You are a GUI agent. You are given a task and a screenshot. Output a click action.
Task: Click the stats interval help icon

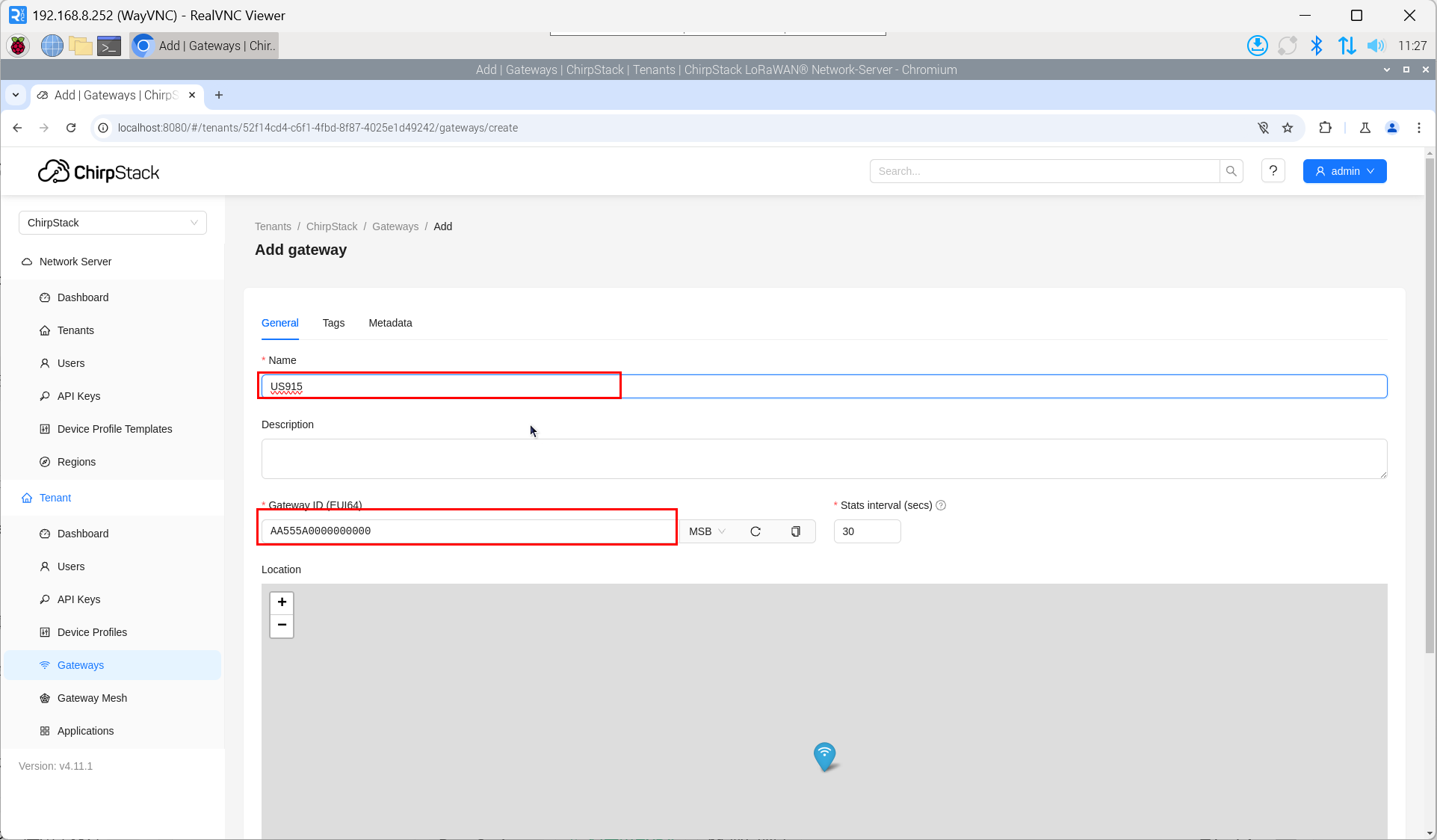(x=941, y=505)
